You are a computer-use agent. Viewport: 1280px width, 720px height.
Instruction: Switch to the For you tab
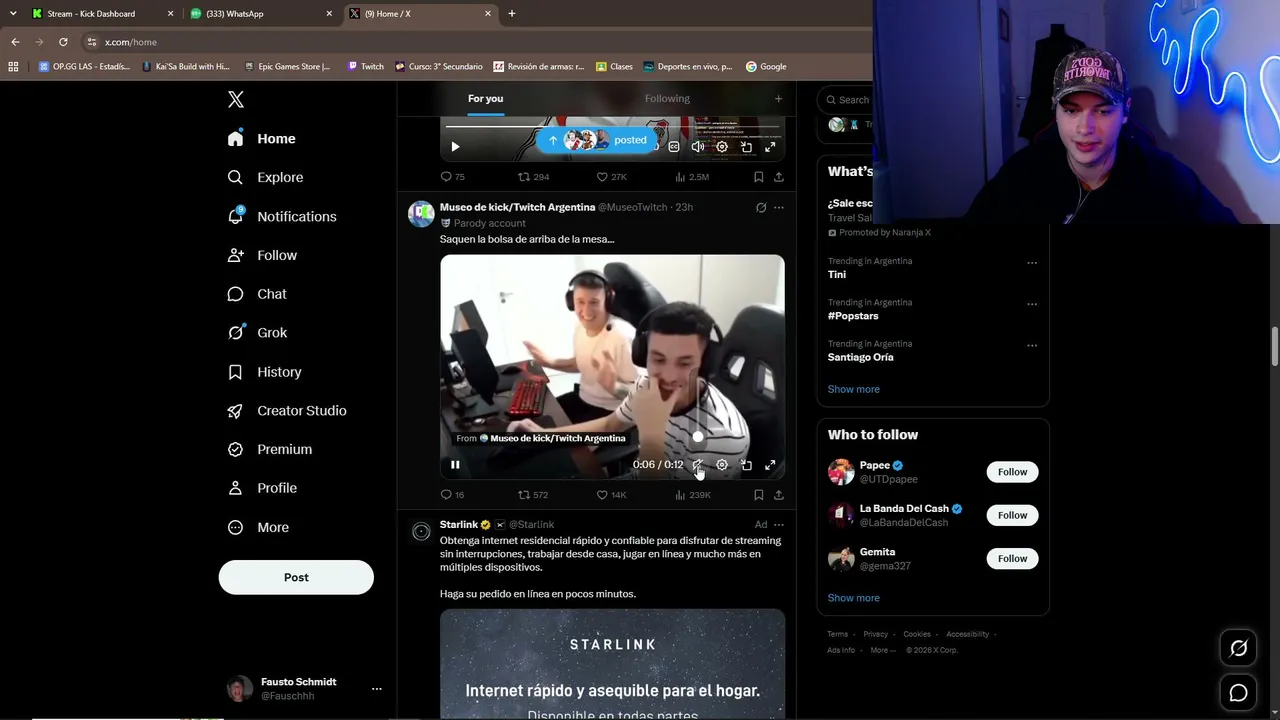click(486, 98)
